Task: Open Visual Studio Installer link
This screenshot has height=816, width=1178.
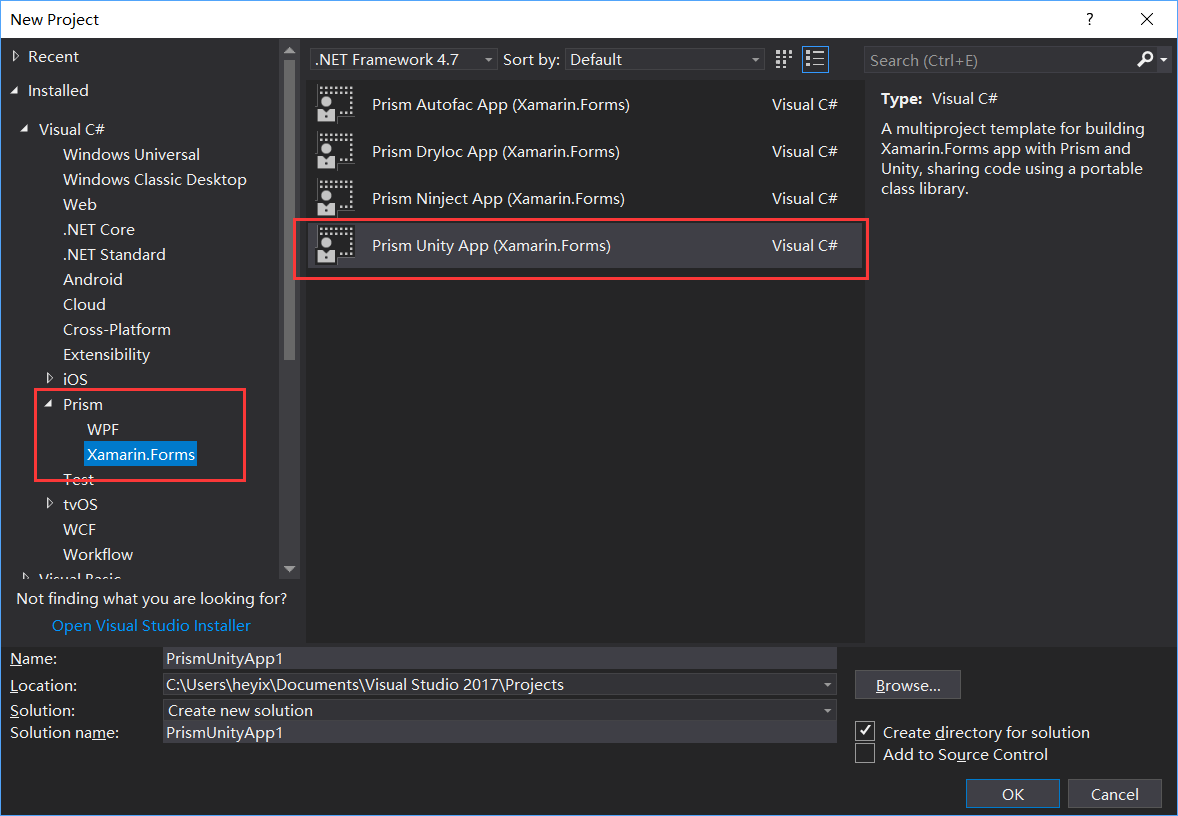Action: point(151,625)
